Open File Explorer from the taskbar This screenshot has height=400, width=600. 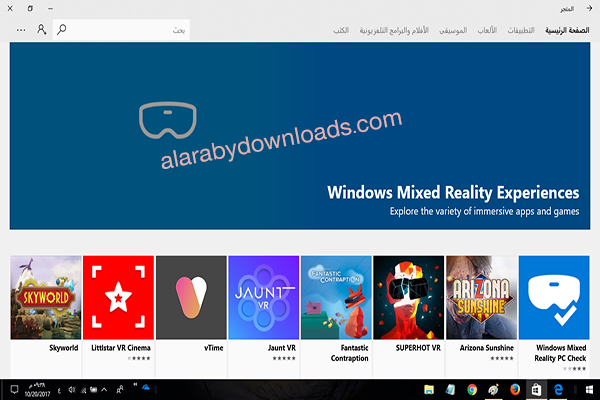429,390
